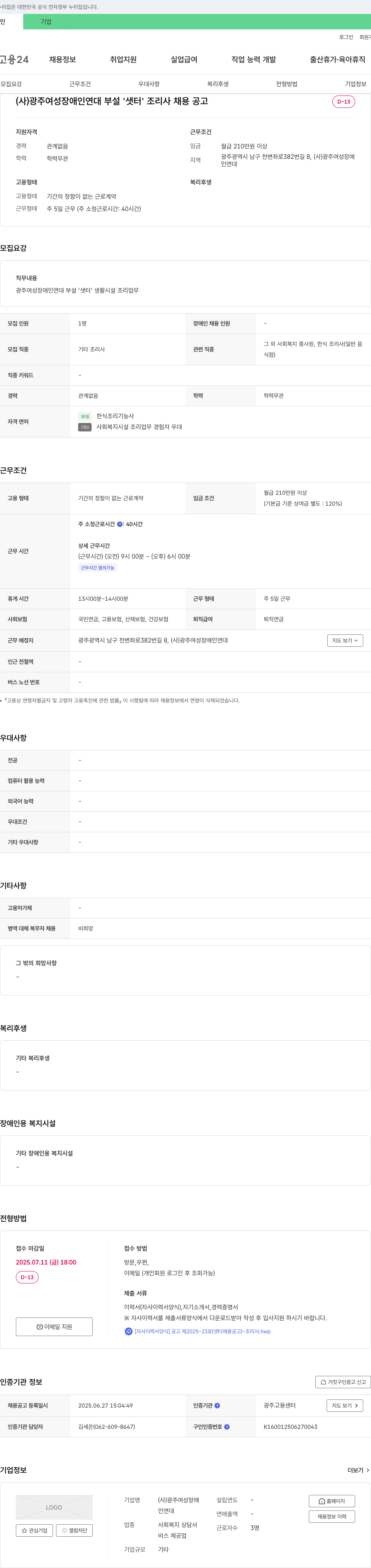Viewport: 371px width, 1568px height.
Task: Click the gray 기타 badge in 자격 면허
Action: point(85,427)
